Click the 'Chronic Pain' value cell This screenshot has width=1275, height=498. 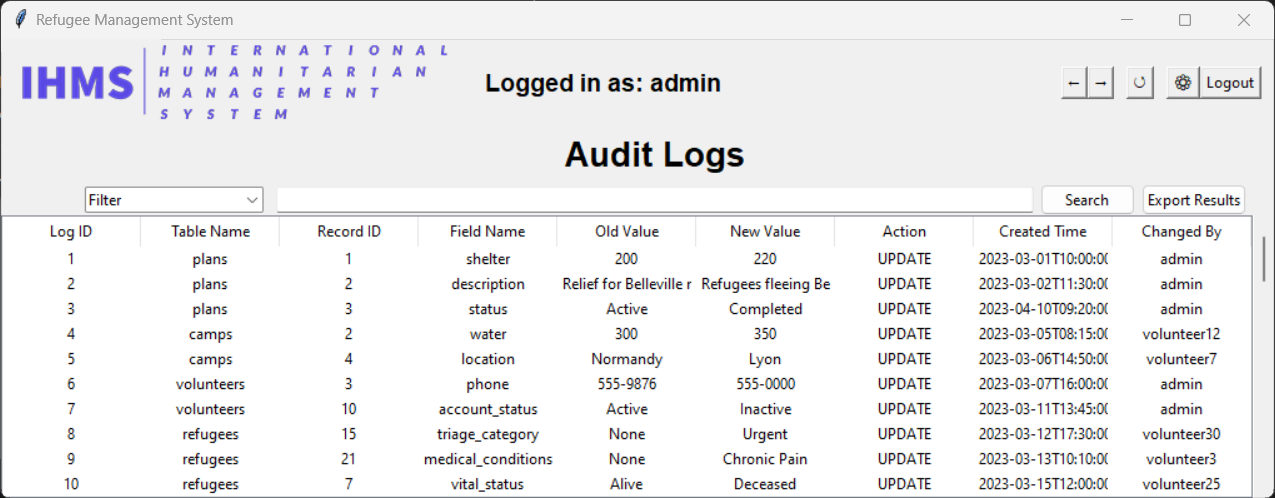coord(765,459)
